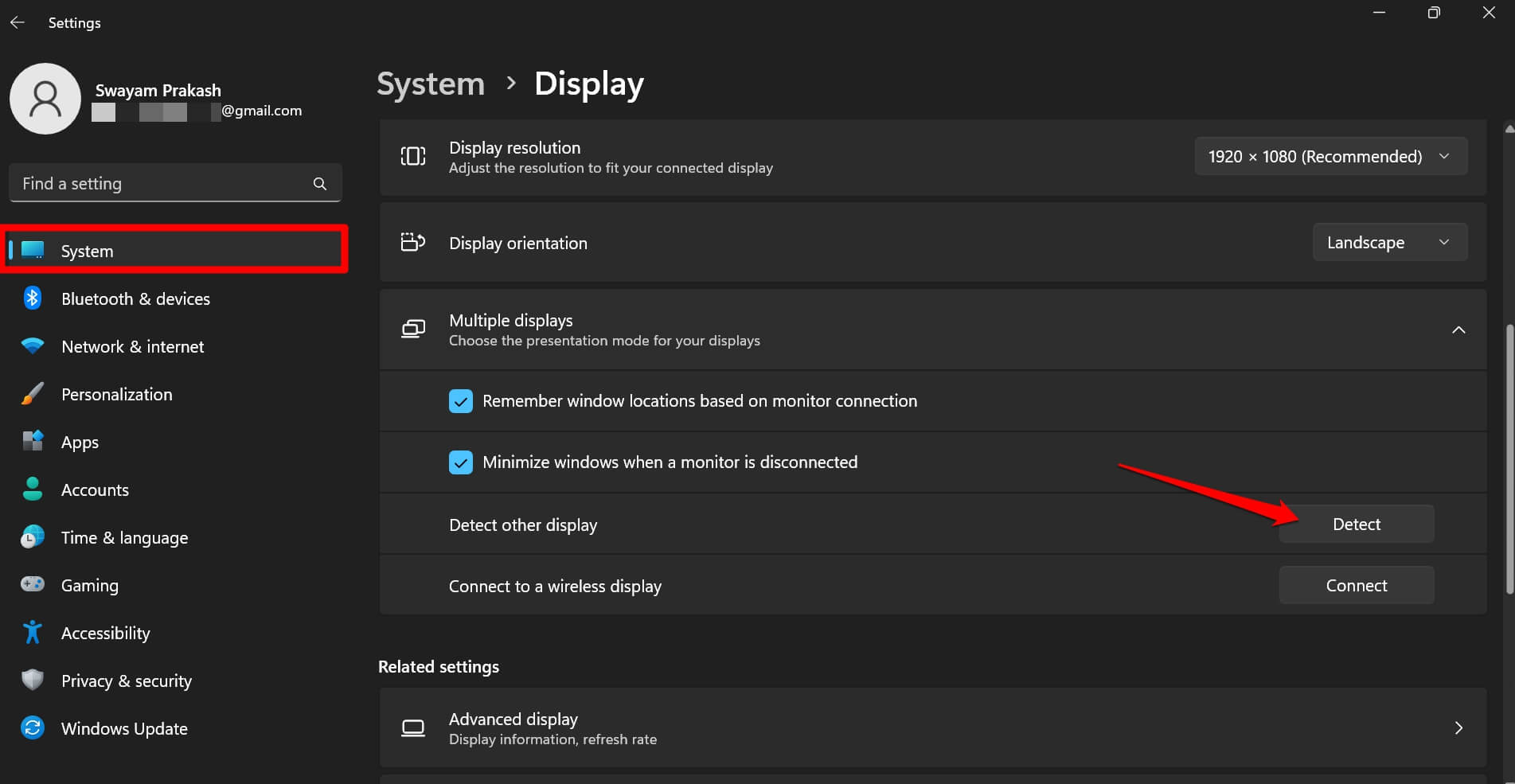Select Privacy & security in sidebar
Screen dimensions: 1515x784
[x=126, y=681]
